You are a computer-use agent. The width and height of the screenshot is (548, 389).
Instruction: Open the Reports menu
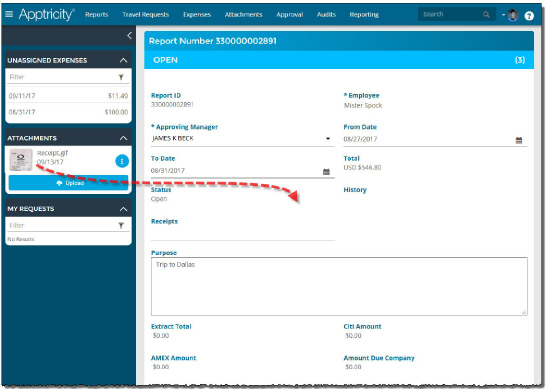click(x=96, y=15)
